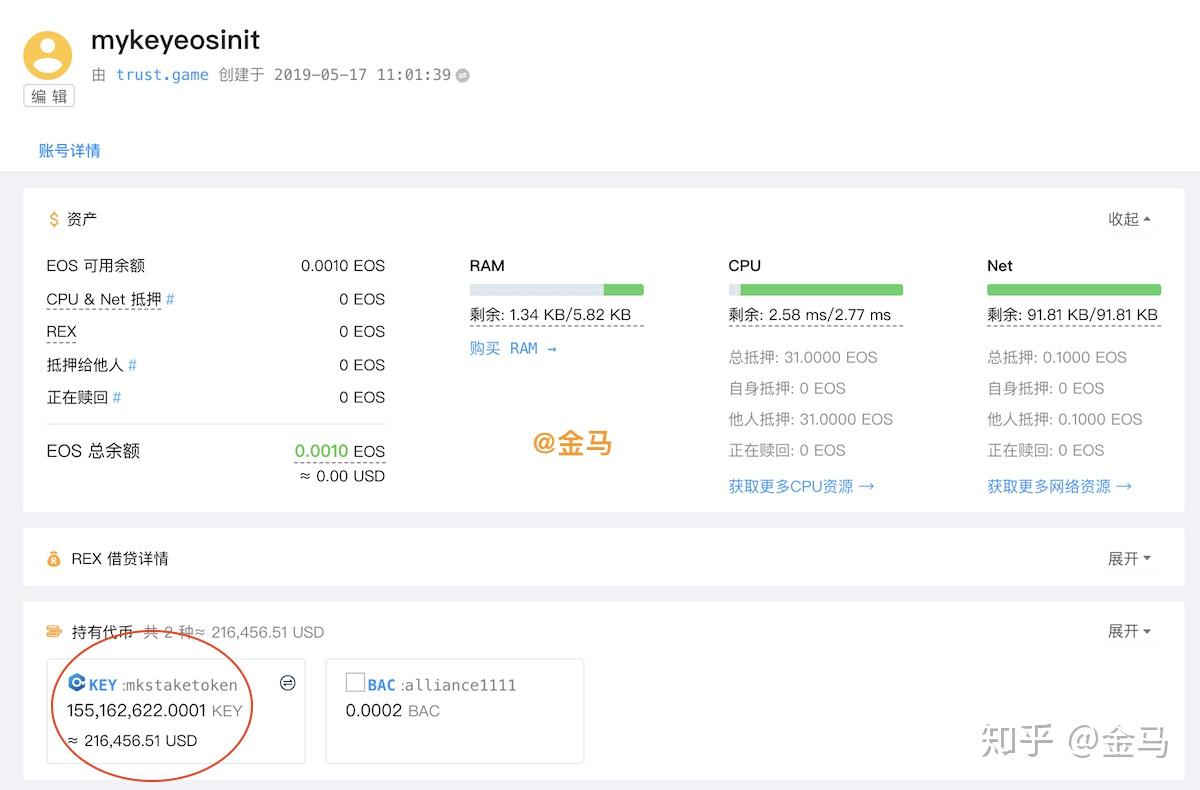Click the Net usage progress bar

(x=1074, y=290)
